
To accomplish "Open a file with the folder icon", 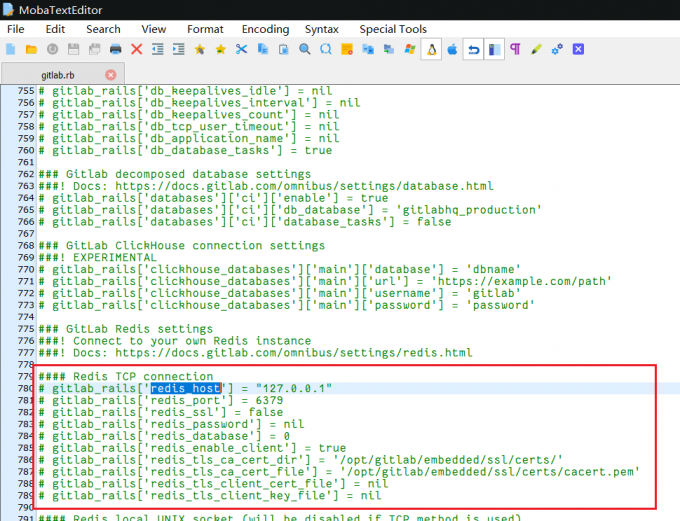I will pos(31,49).
